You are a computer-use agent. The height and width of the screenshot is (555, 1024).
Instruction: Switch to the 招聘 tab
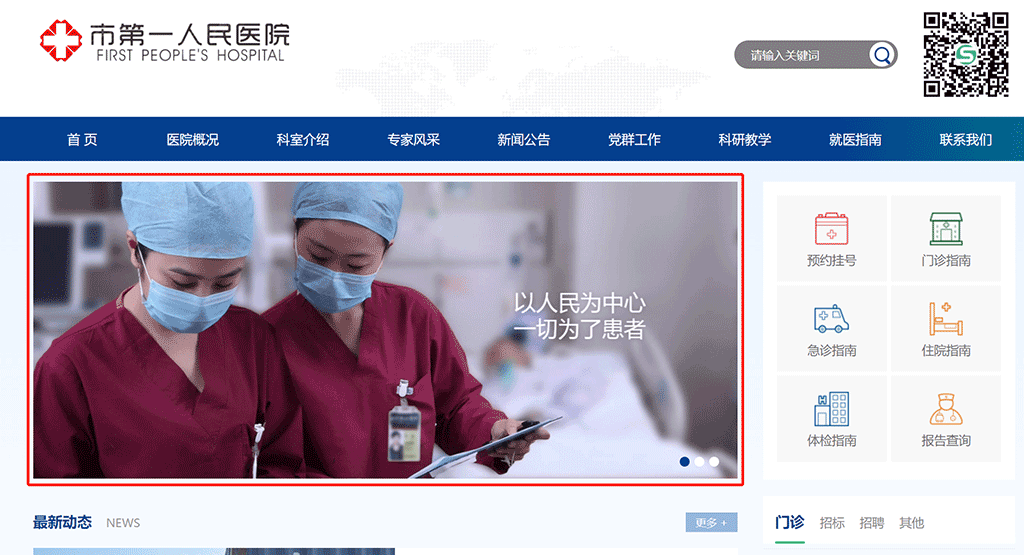pyautogui.click(x=872, y=523)
